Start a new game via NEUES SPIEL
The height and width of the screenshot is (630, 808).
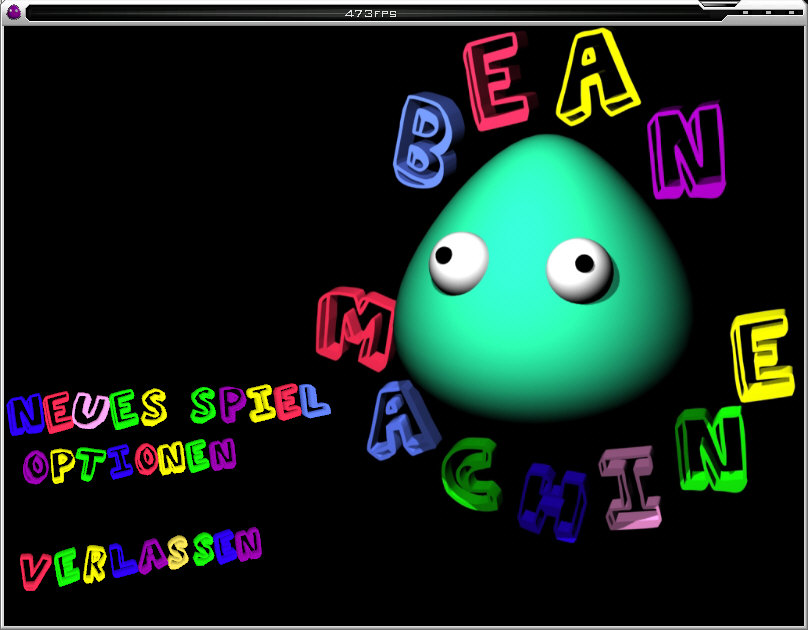(x=169, y=410)
